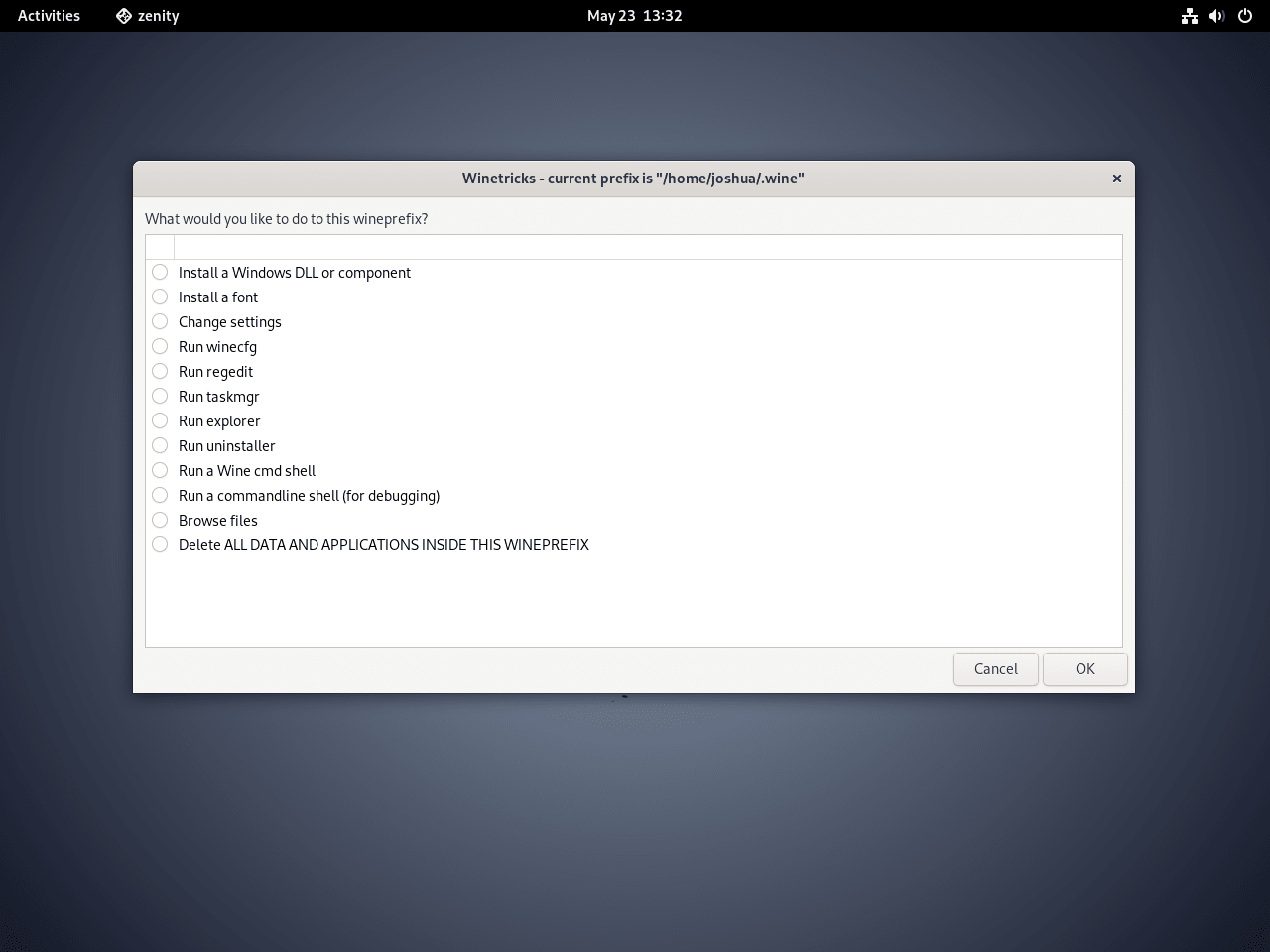Choose the 'Change settings' radio option
Viewport: 1270px width, 952px height.
pos(160,321)
